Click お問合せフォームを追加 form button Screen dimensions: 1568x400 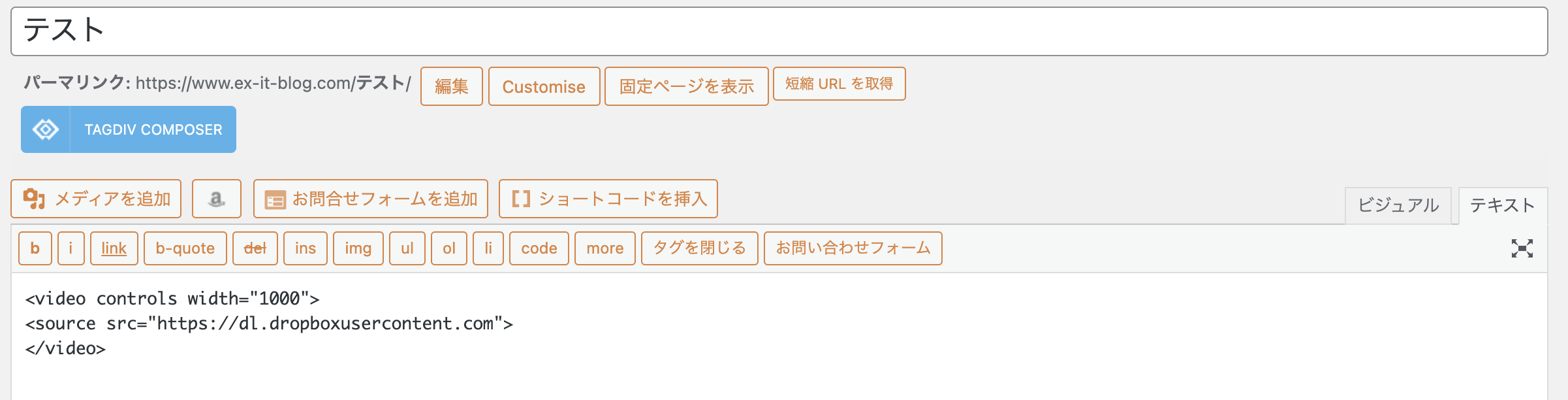(371, 199)
